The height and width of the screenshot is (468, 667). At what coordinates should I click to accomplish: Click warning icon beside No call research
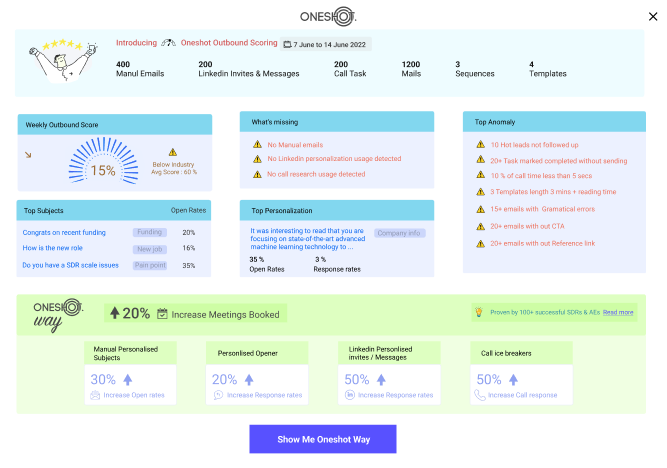coord(257,174)
